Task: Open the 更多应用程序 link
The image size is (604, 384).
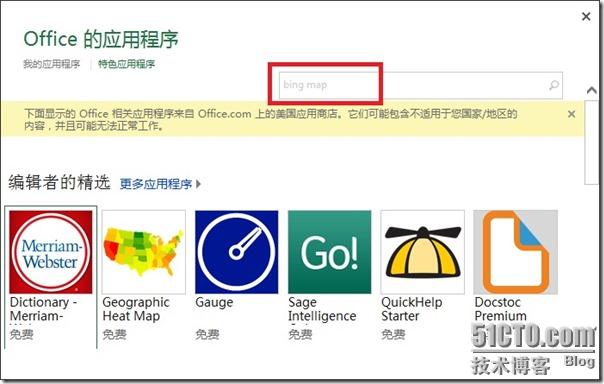Action: [x=156, y=184]
